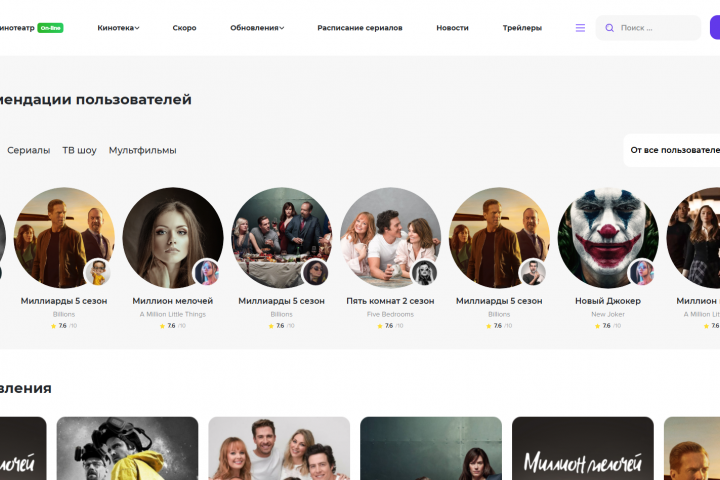Screen dimensions: 720x480
Task: Click star rating icon under Пять комнат
Action: 380,326
